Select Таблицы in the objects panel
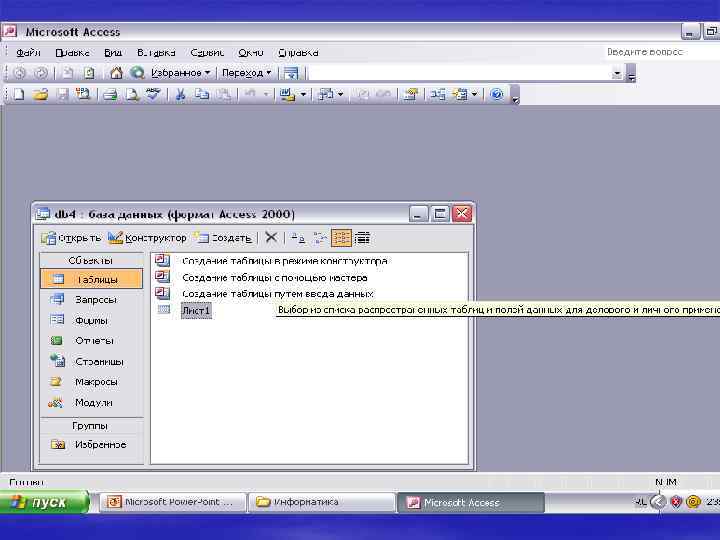720x540 pixels. coord(91,279)
